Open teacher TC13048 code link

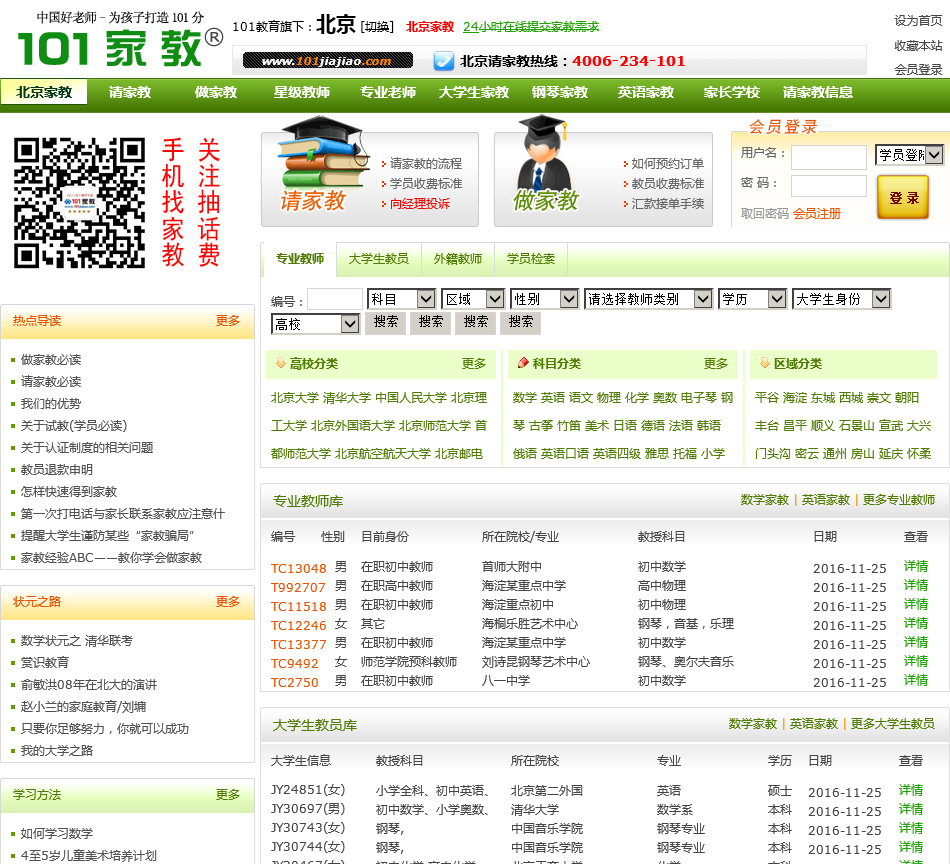[x=298, y=568]
